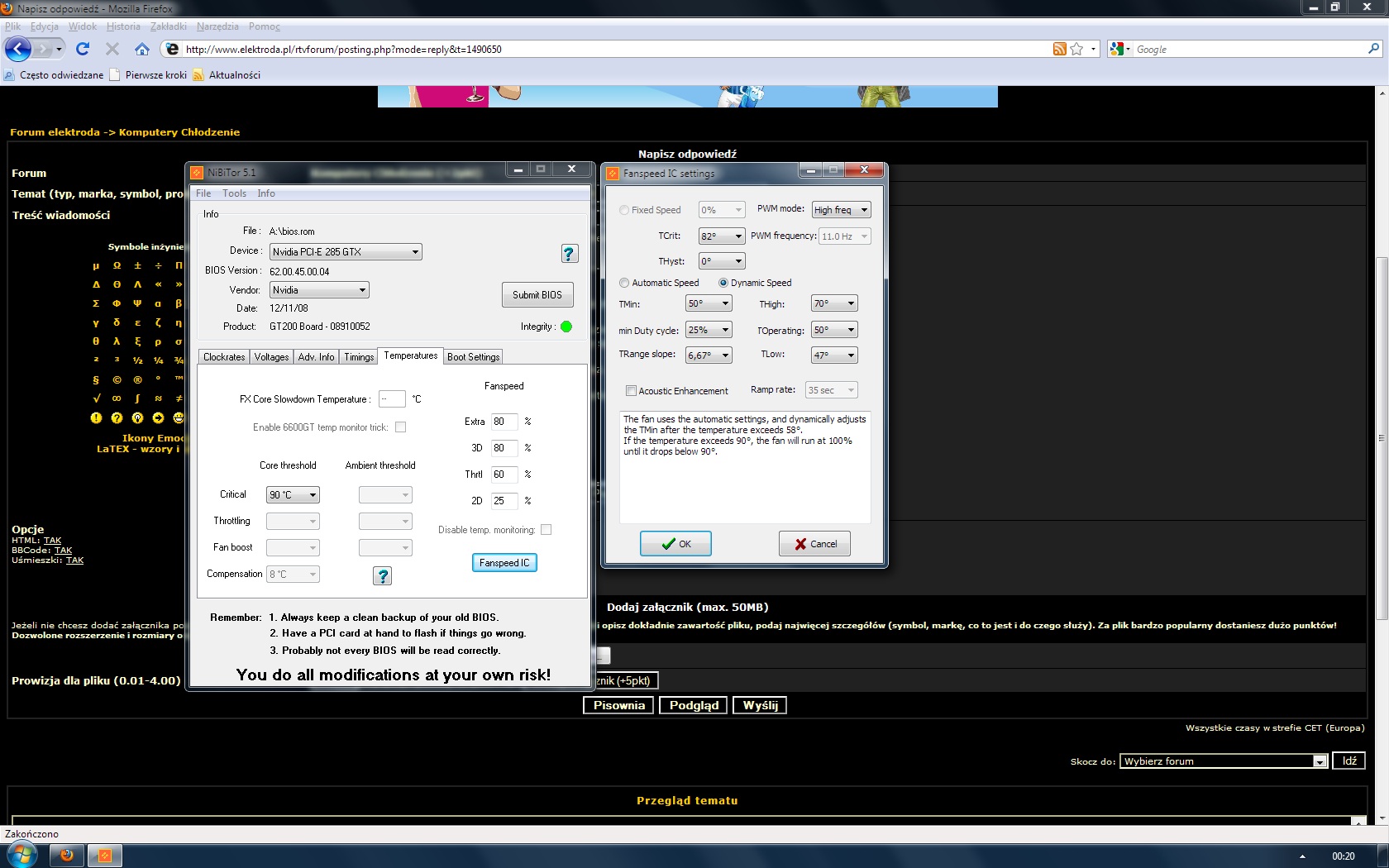Insert the square root symbol
Viewport: 1389px width, 868px height.
(96, 398)
